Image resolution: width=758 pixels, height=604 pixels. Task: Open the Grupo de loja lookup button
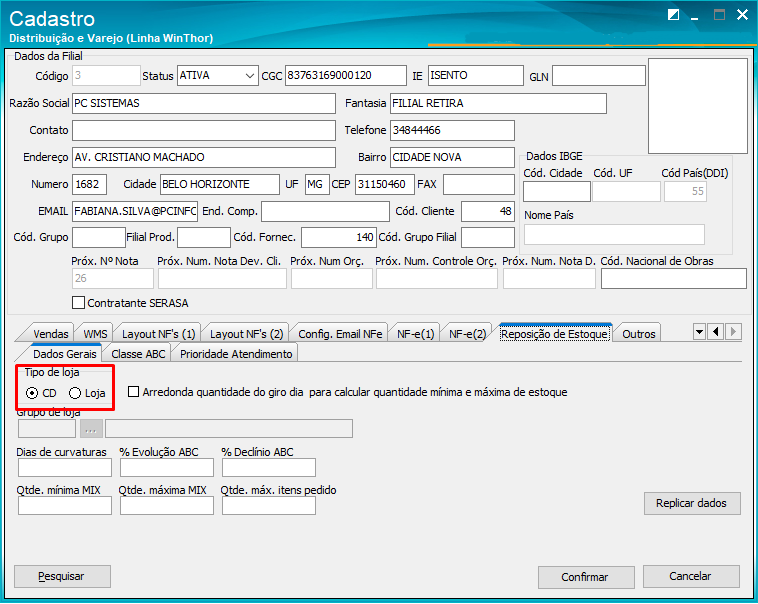point(91,429)
